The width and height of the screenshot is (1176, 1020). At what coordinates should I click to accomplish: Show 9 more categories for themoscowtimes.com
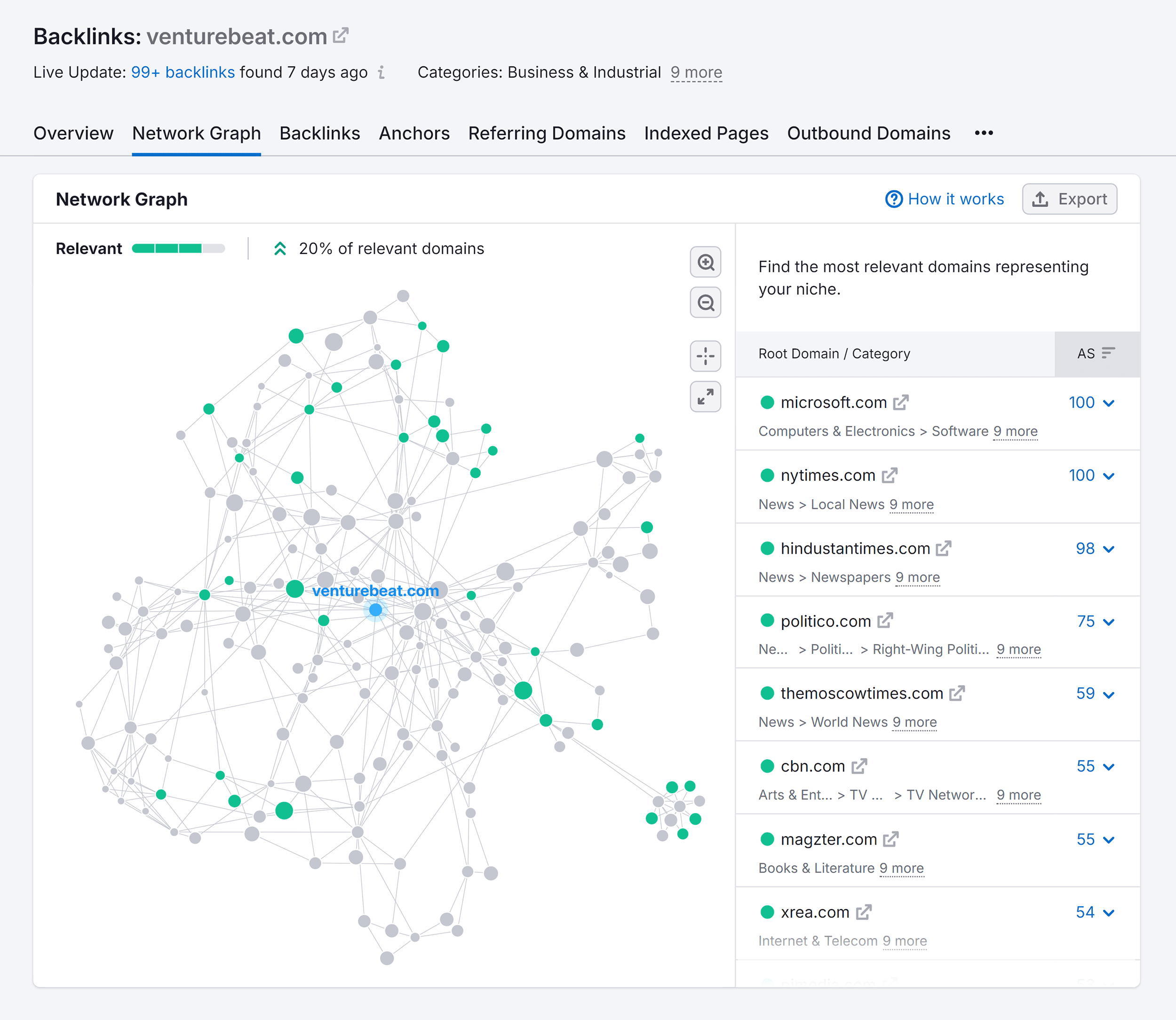tap(914, 722)
